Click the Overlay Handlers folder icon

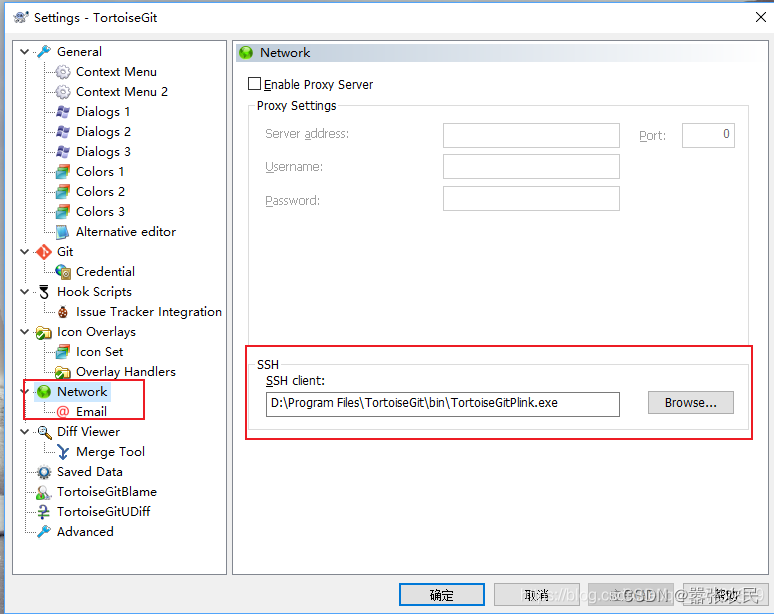(63, 372)
